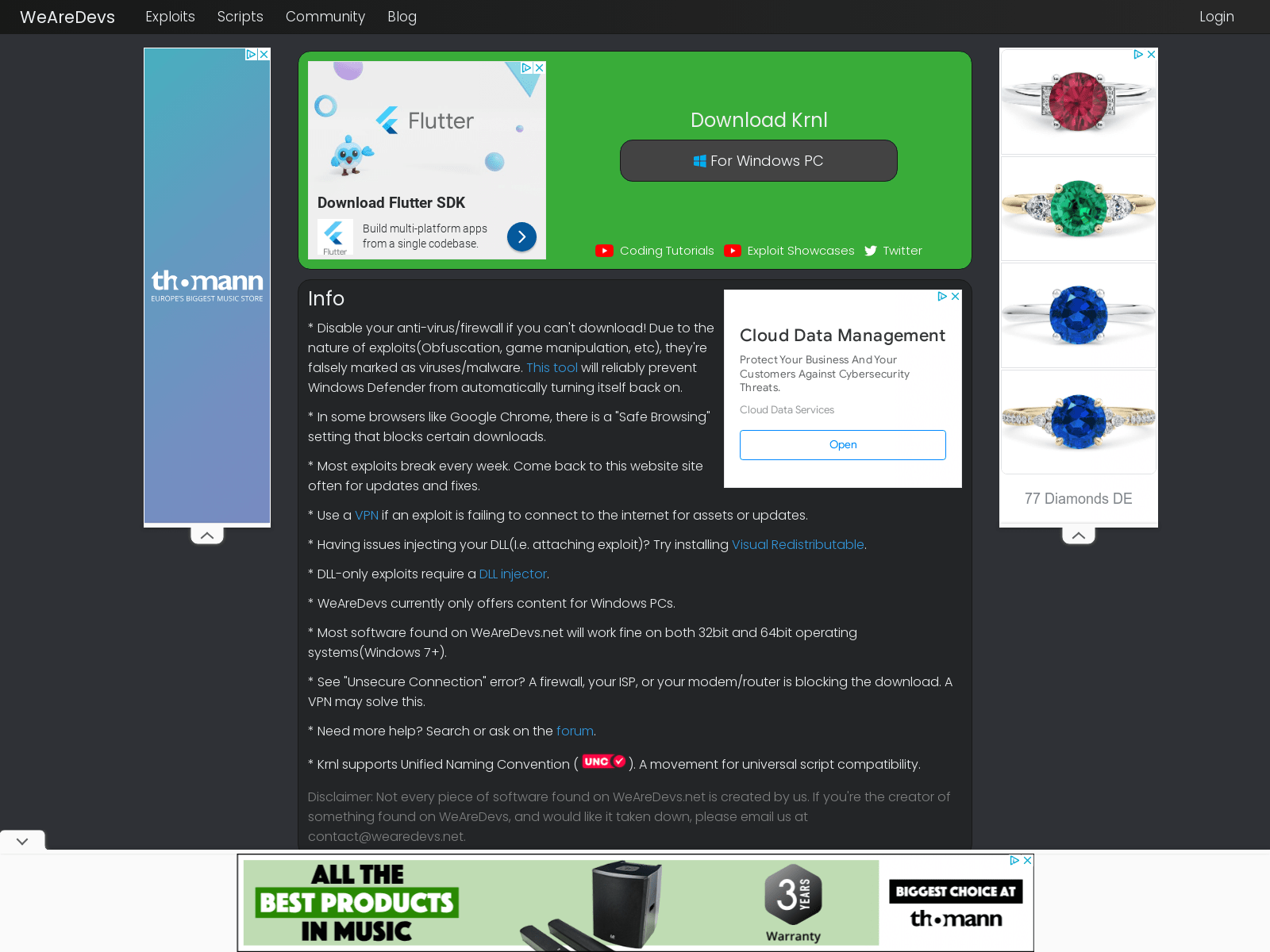This screenshot has height=952, width=1270.
Task: Click YouTube icon beside Coding Tutorials
Action: point(604,251)
